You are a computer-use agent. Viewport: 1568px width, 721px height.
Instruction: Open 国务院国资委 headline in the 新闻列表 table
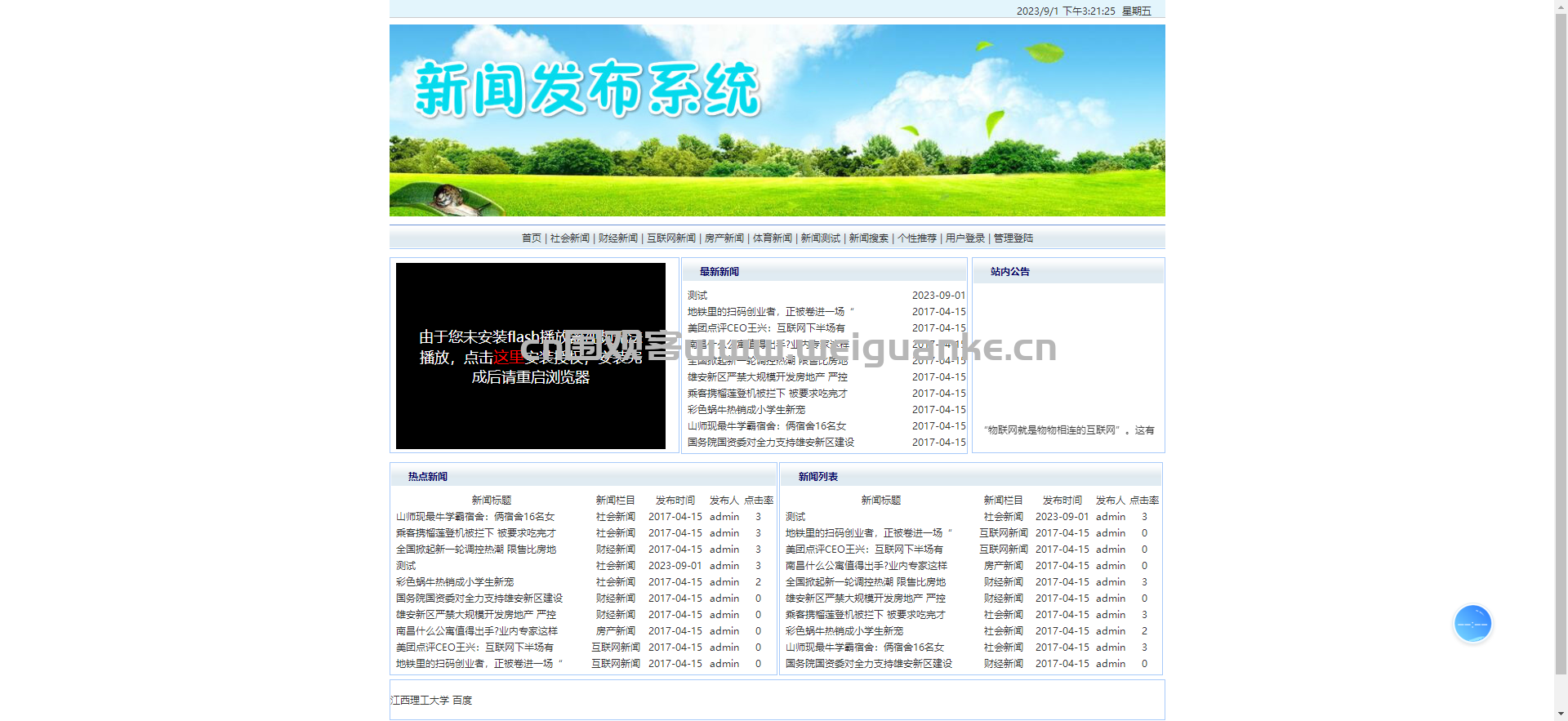(x=869, y=664)
